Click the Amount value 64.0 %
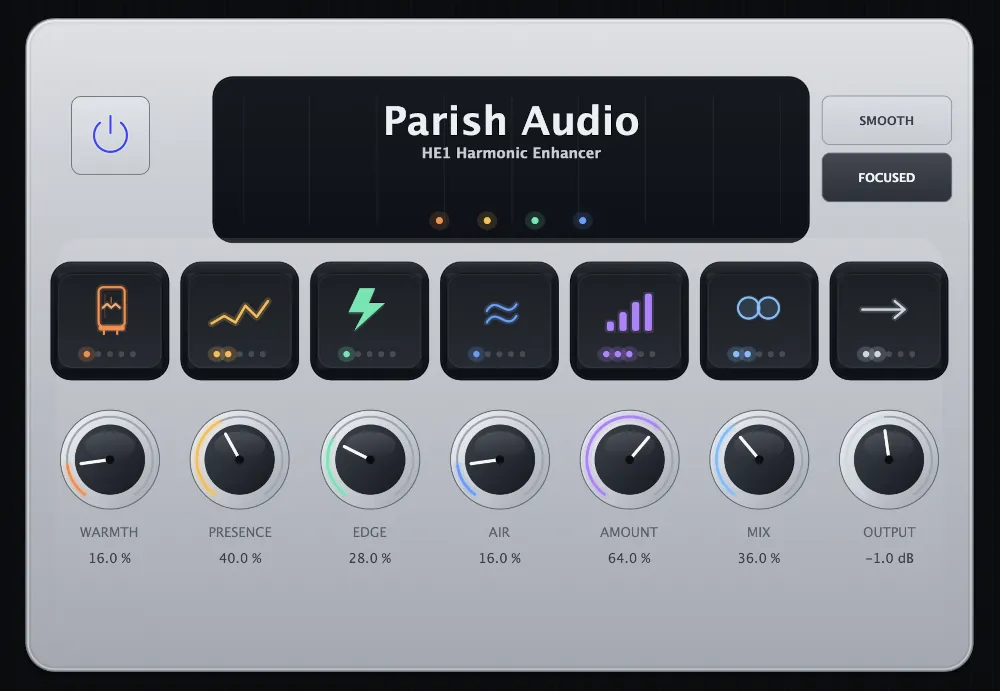 tap(629, 558)
